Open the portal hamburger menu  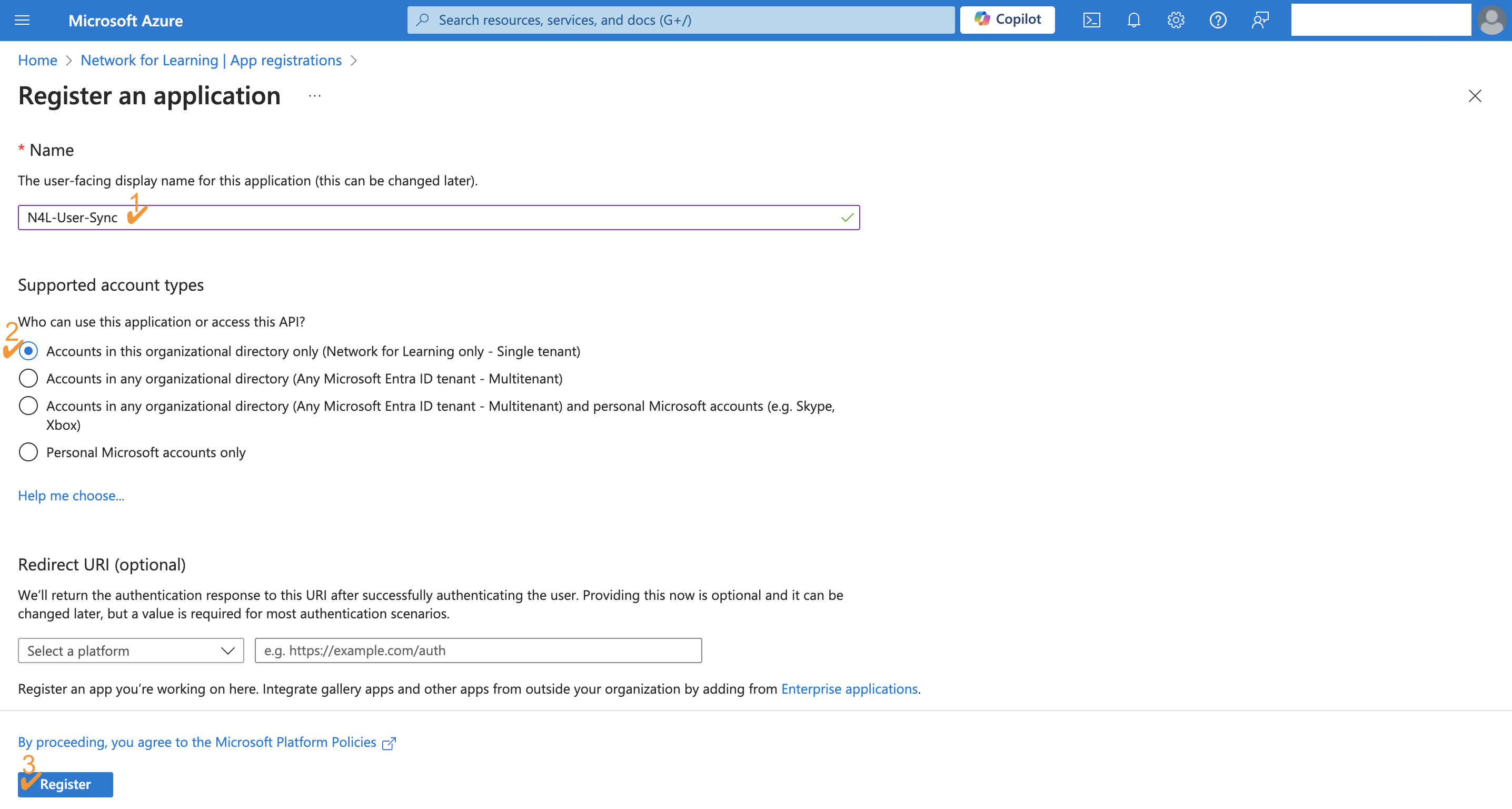tap(22, 21)
